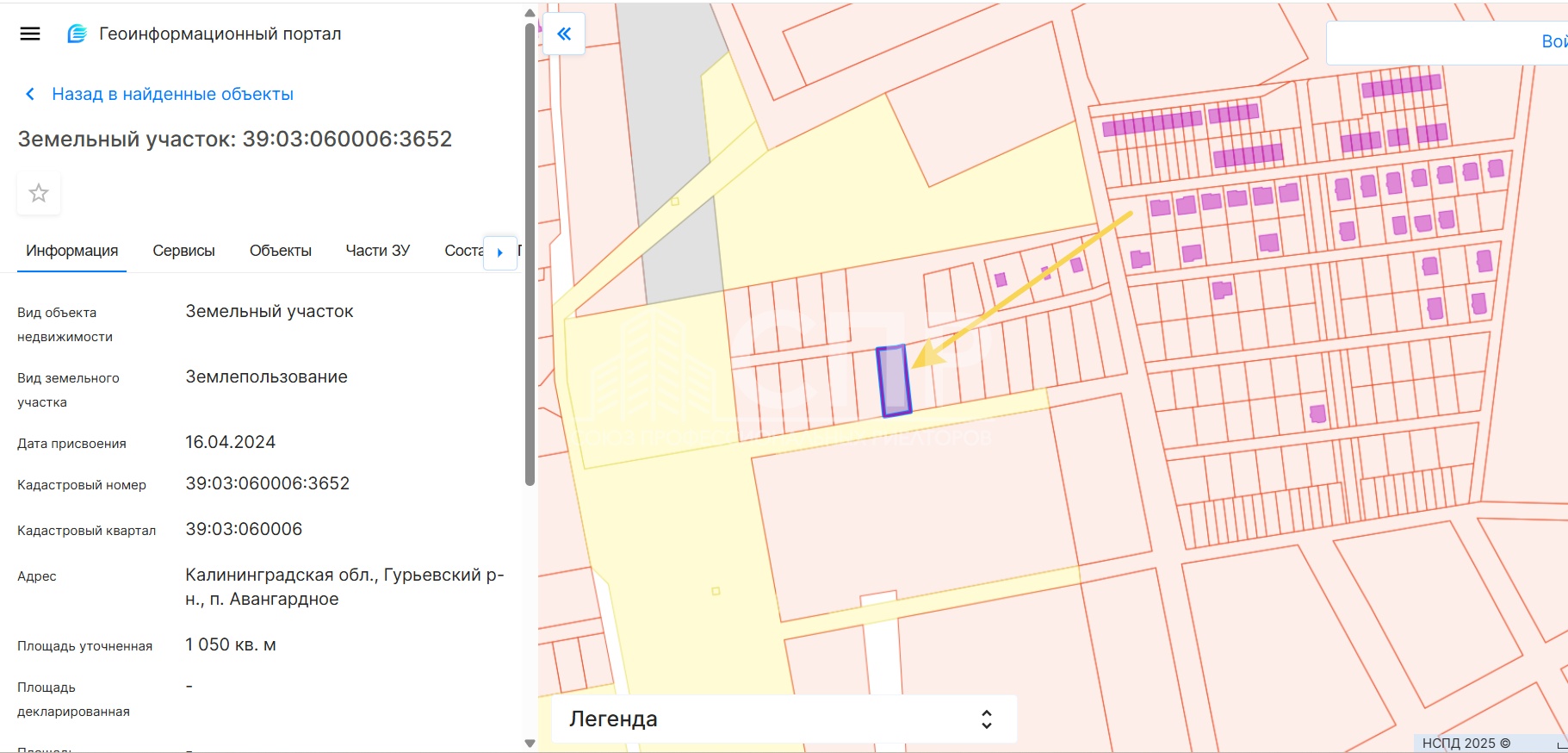Click the Геоинформационный портал title
The height and width of the screenshot is (753, 1568).
click(220, 34)
